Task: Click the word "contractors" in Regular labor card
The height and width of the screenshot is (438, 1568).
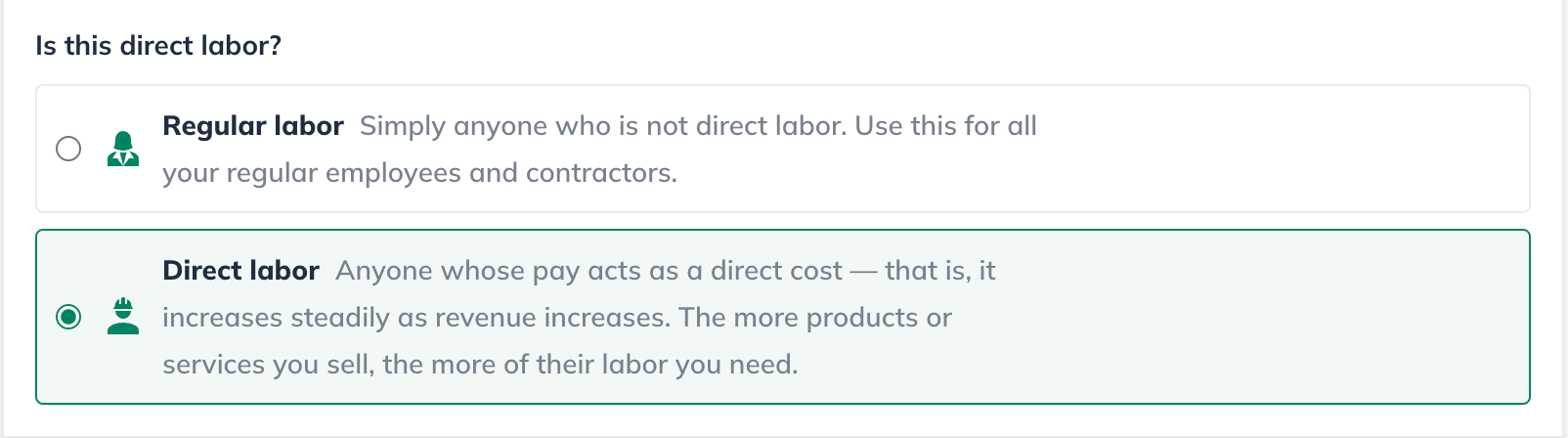Action: pyautogui.click(x=601, y=173)
